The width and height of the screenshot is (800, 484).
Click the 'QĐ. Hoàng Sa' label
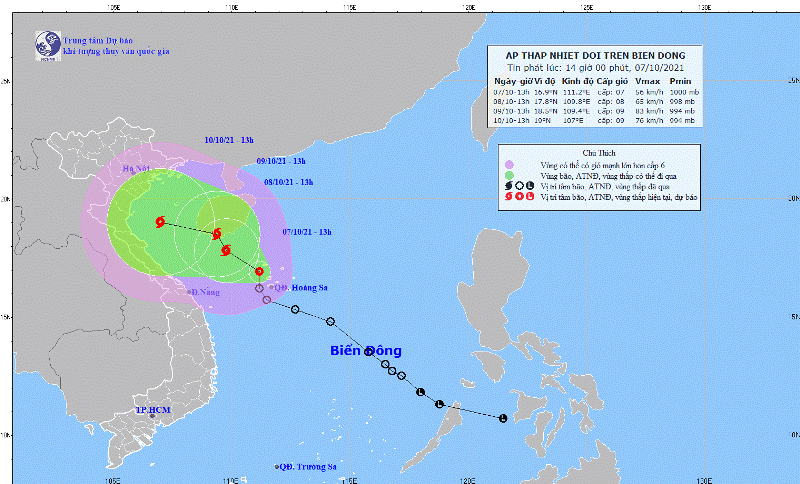click(298, 287)
